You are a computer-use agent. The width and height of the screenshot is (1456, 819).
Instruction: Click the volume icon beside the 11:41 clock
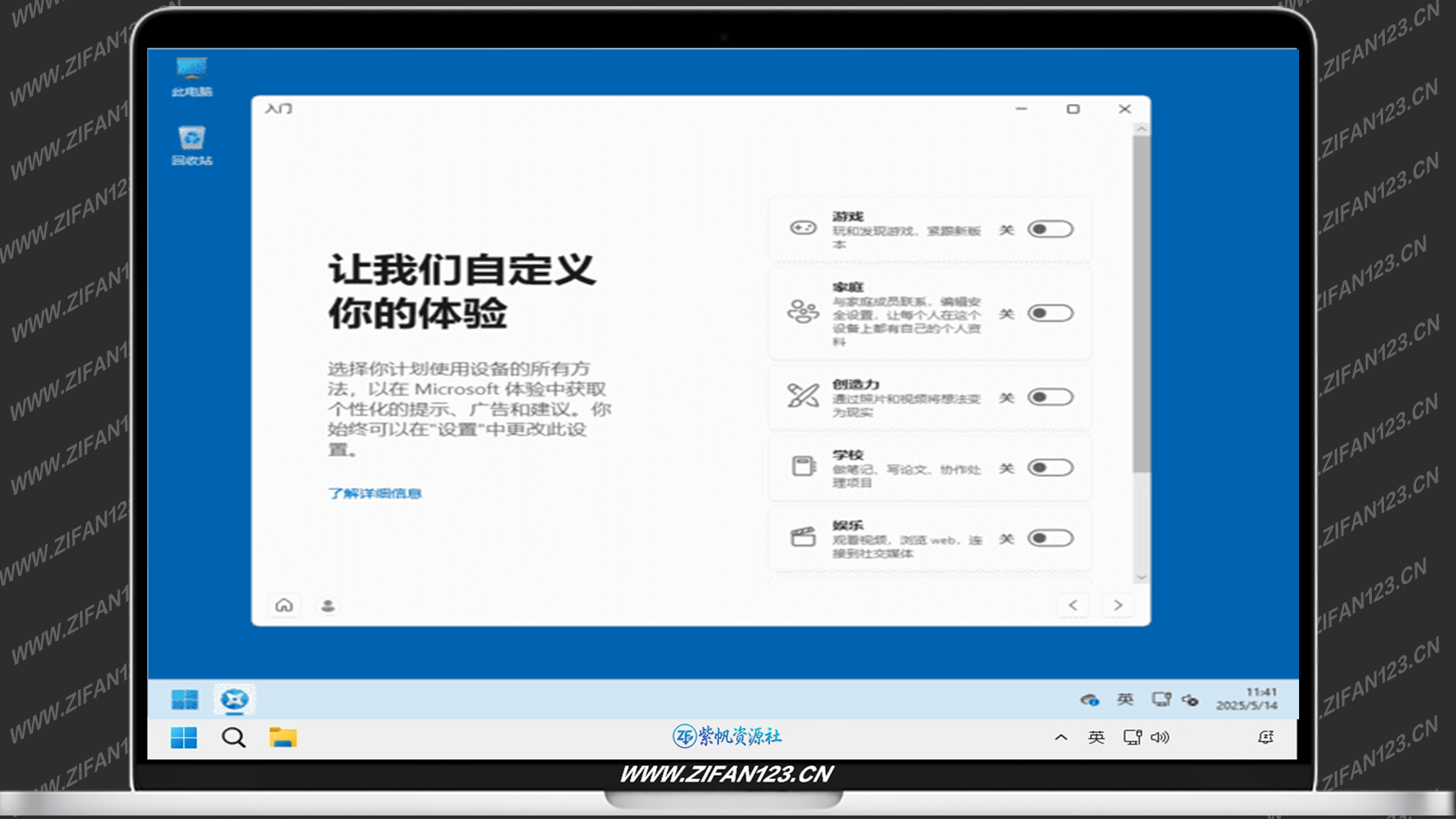[1190, 700]
